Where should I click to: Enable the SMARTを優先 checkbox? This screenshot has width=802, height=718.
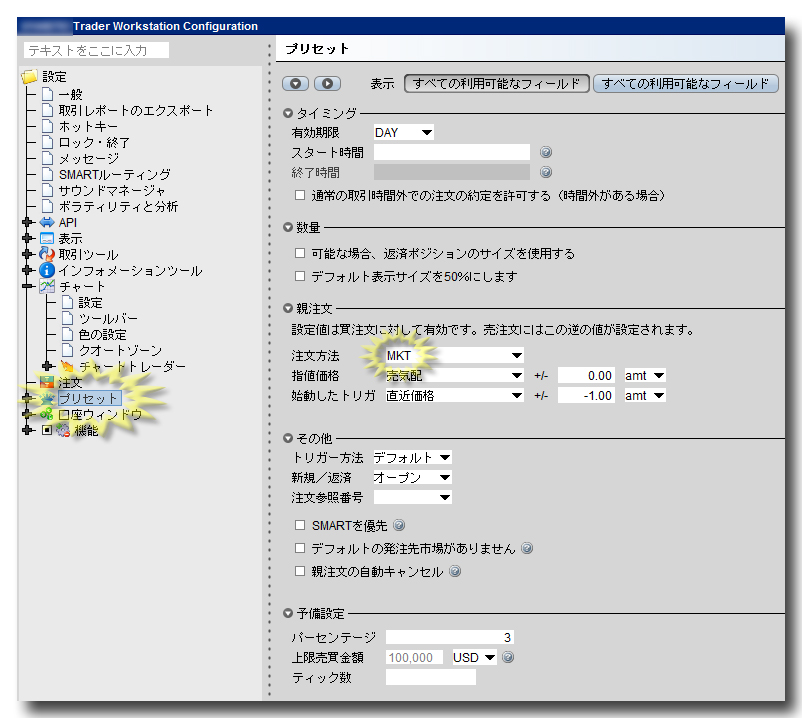pos(300,525)
